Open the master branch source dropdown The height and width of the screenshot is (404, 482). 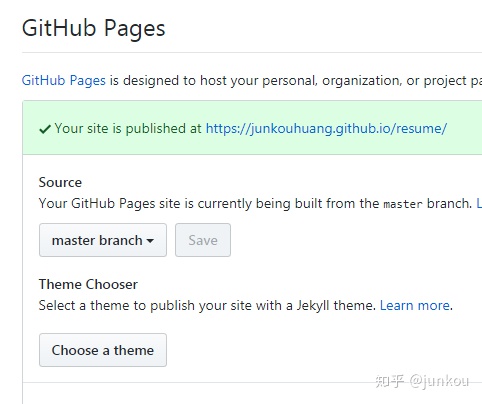coord(103,240)
